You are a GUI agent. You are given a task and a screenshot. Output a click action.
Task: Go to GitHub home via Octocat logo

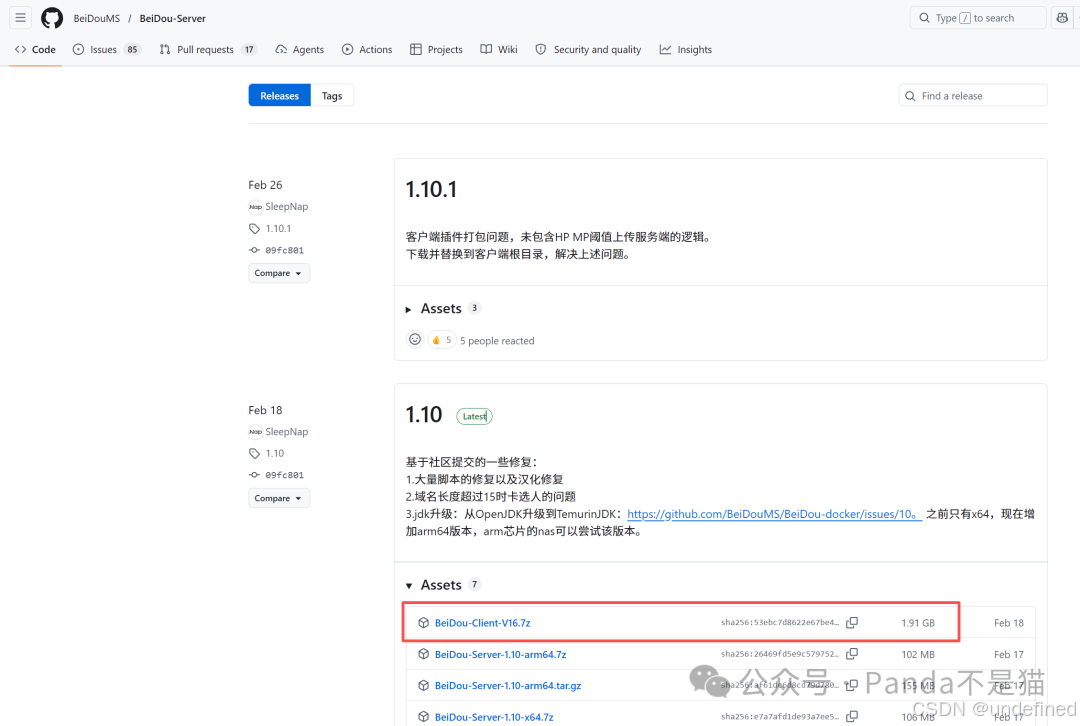[x=52, y=18]
